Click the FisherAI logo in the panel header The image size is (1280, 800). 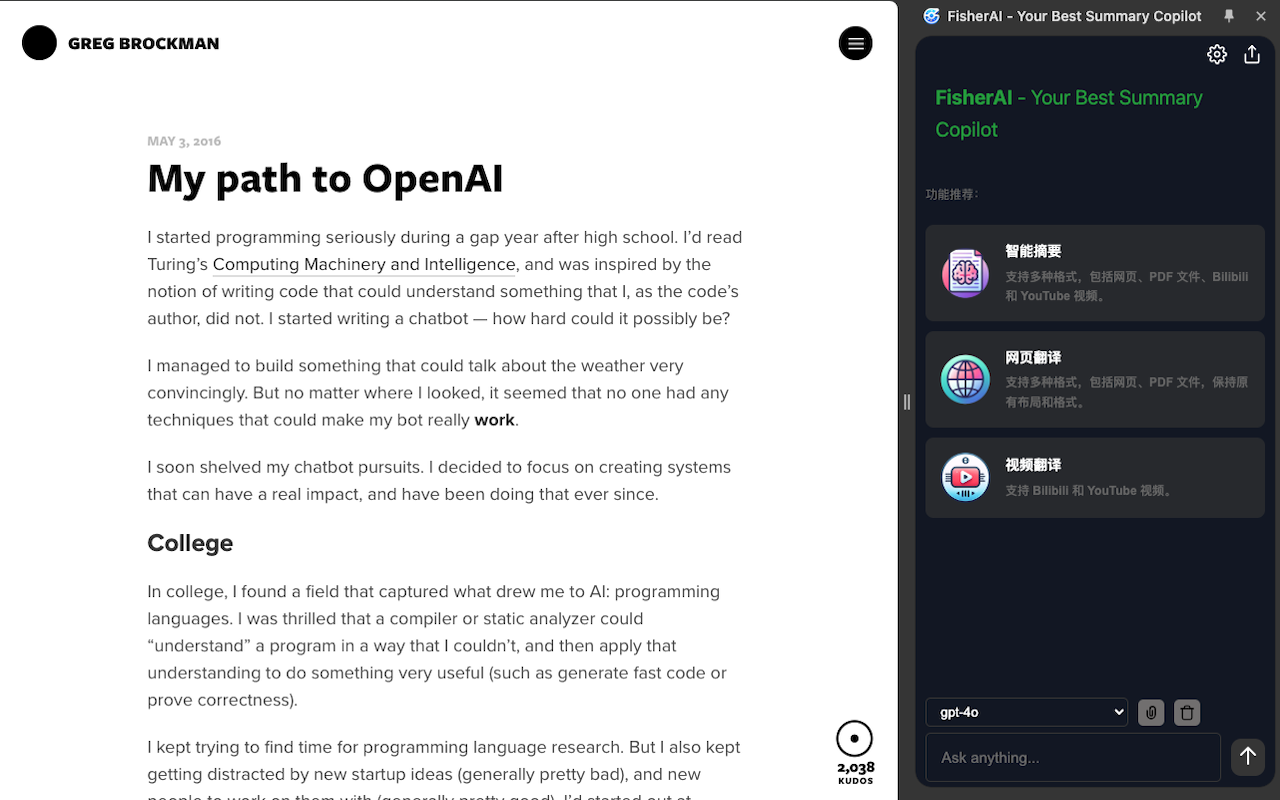931,16
